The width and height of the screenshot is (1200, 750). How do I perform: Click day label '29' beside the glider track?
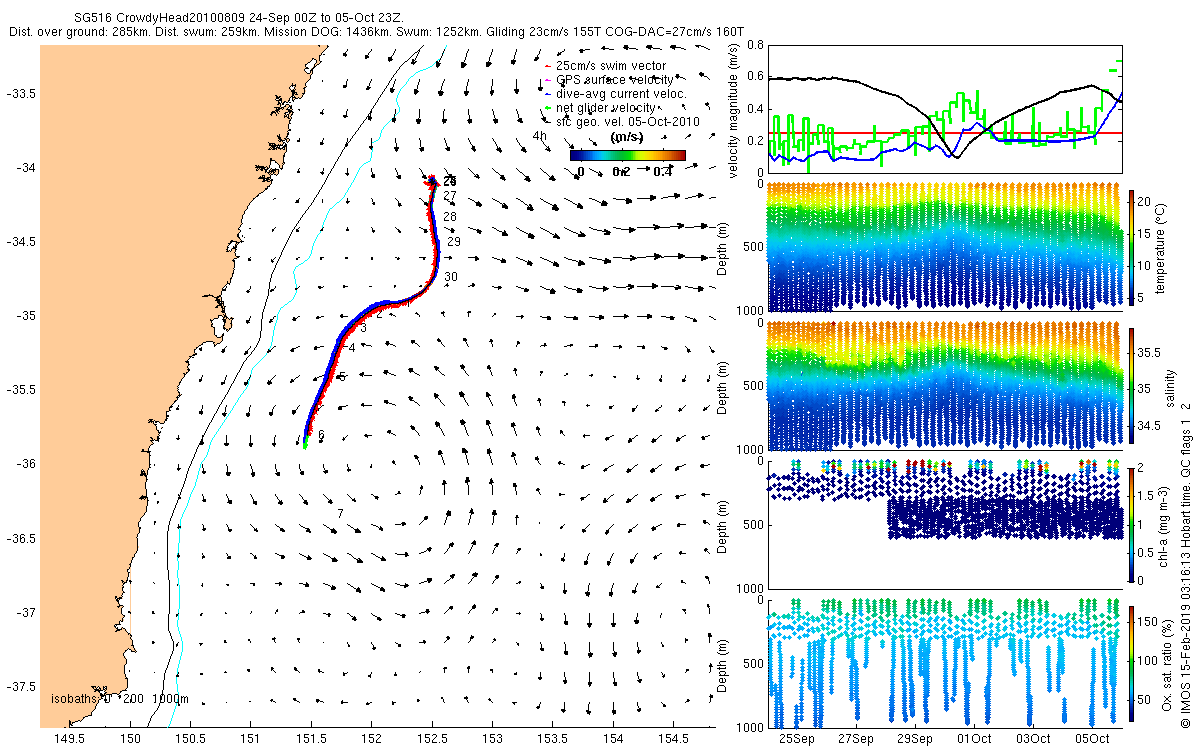pos(454,242)
